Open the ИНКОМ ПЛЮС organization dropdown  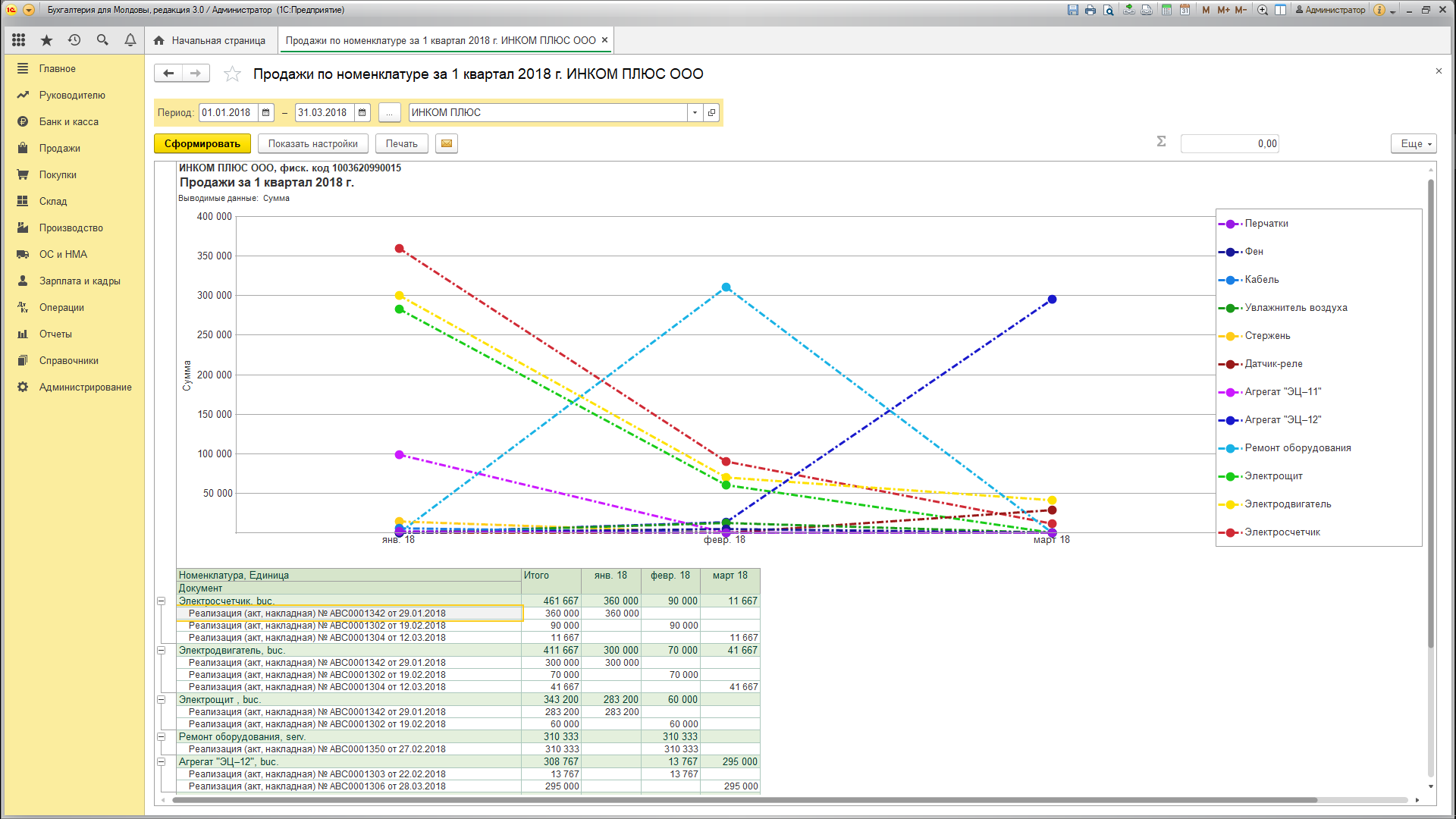[695, 112]
